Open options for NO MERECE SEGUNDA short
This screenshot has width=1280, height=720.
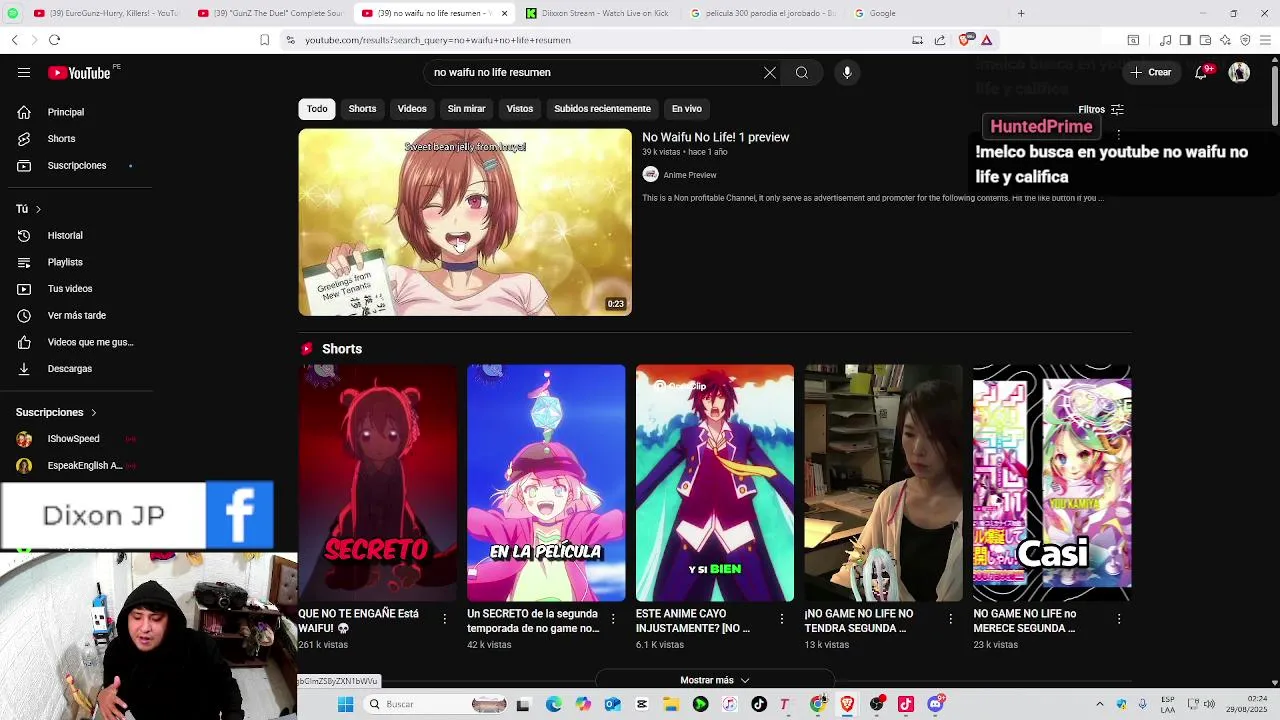coord(1119,619)
